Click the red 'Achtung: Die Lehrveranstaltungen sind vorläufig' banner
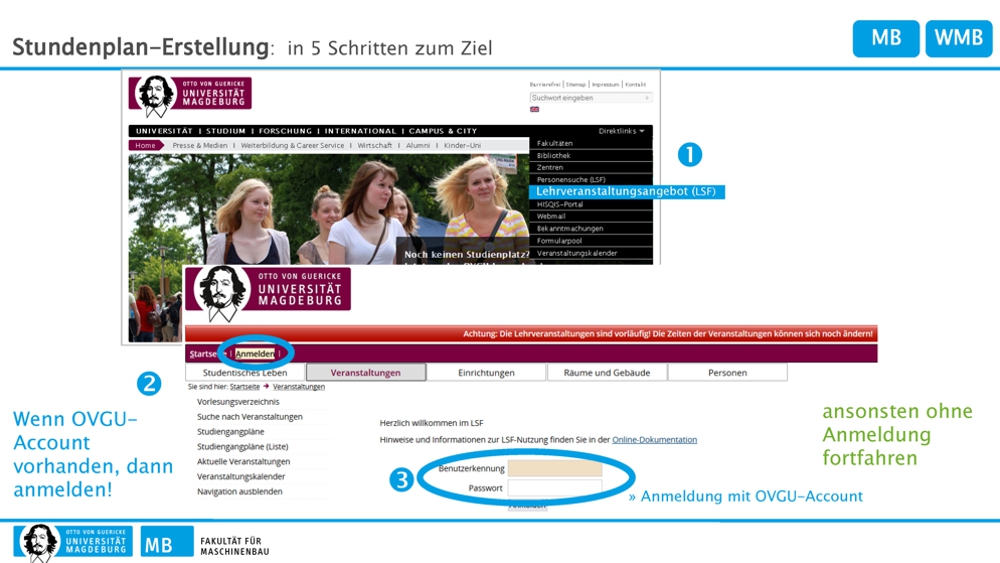Viewport: 1000px width, 563px height. point(531,333)
